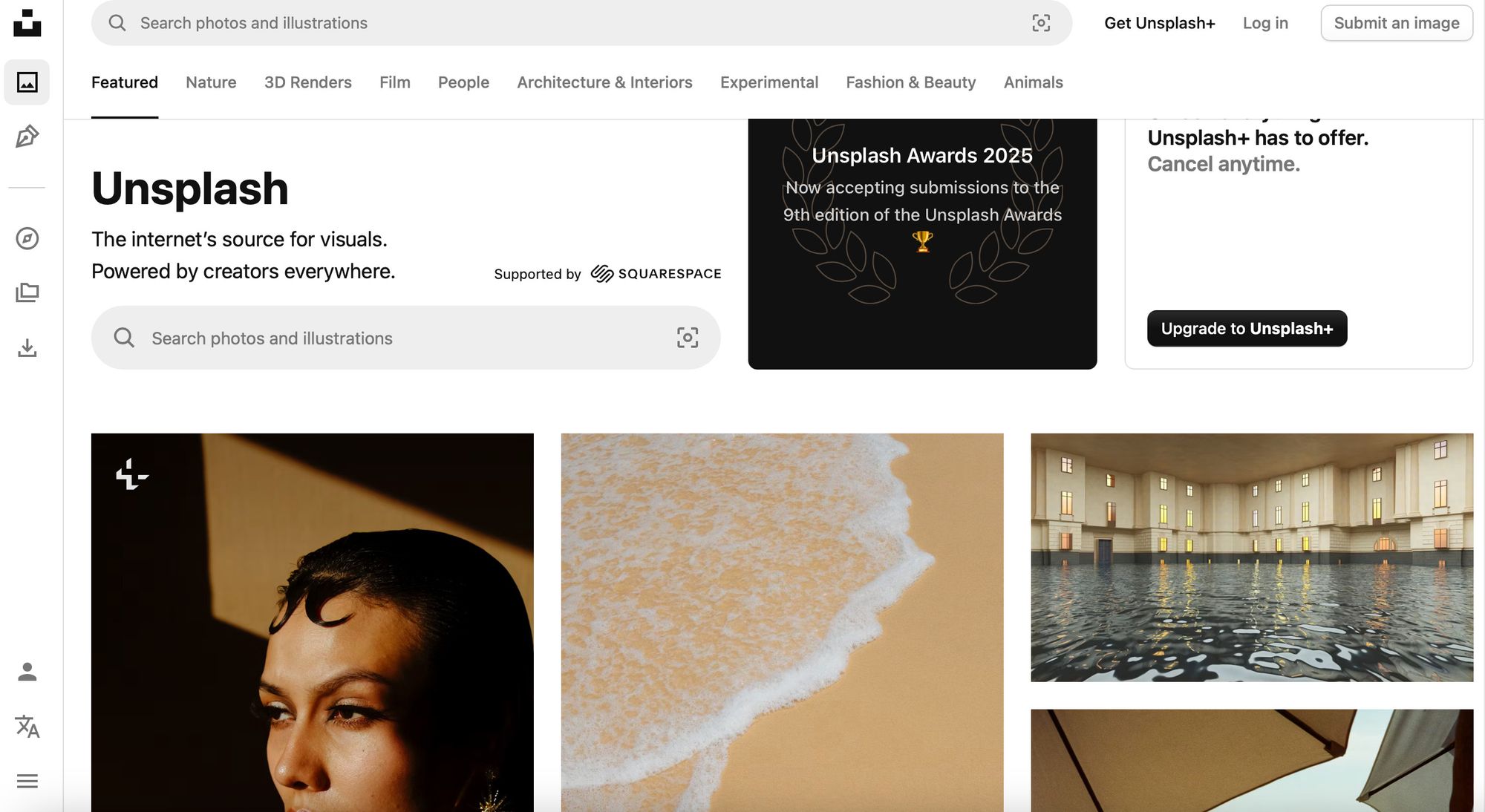Click the Unsplash logo in the sidebar
This screenshot has width=1485, height=812.
[27, 23]
